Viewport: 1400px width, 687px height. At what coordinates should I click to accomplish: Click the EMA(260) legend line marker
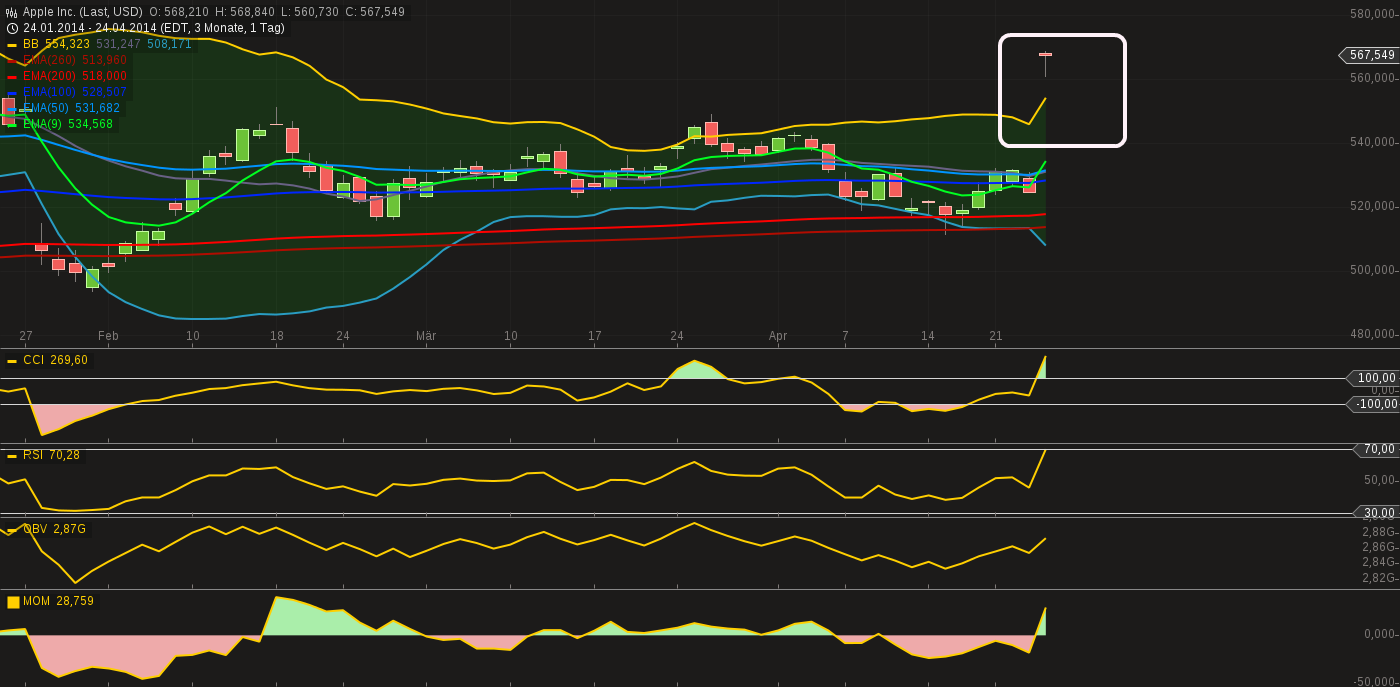tap(11, 60)
